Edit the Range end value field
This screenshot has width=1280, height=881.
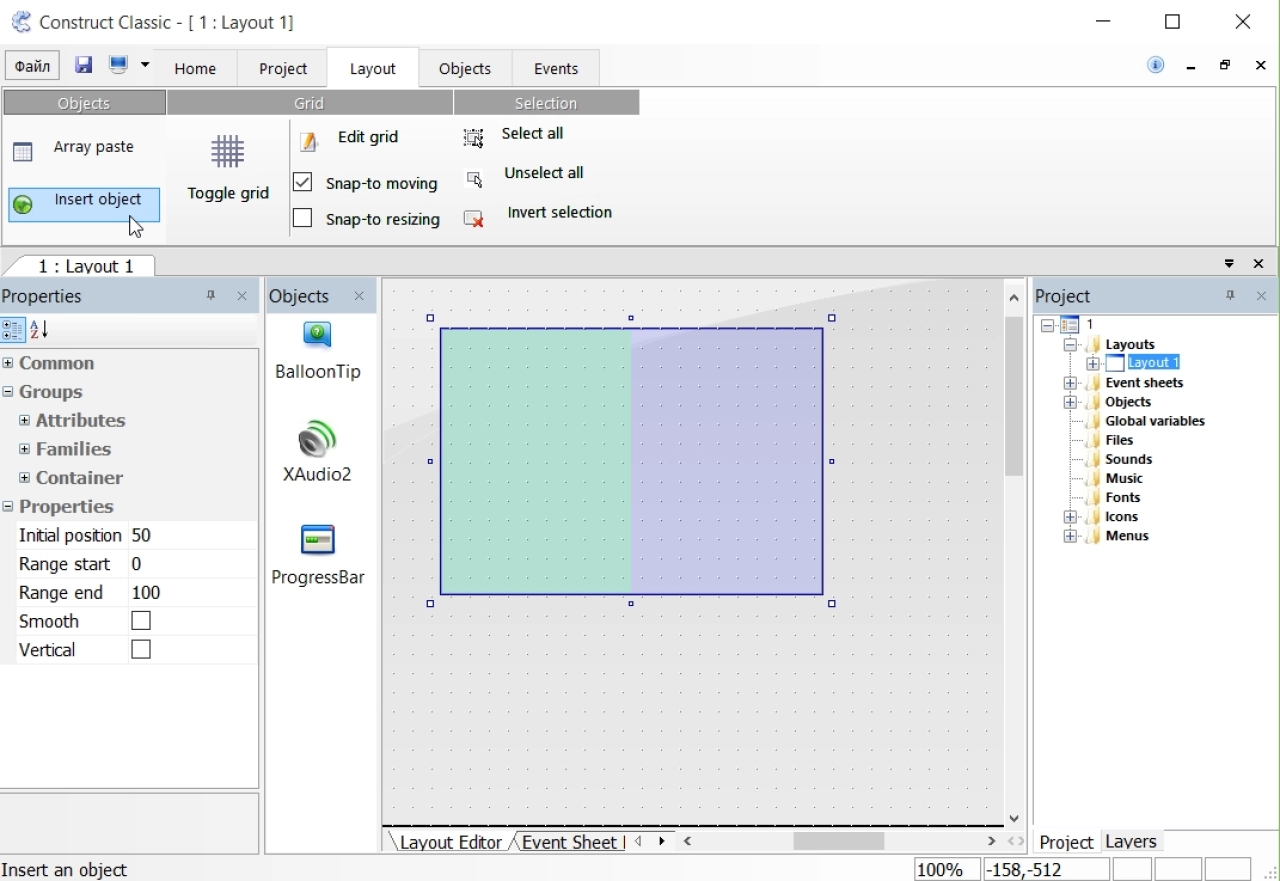point(192,593)
